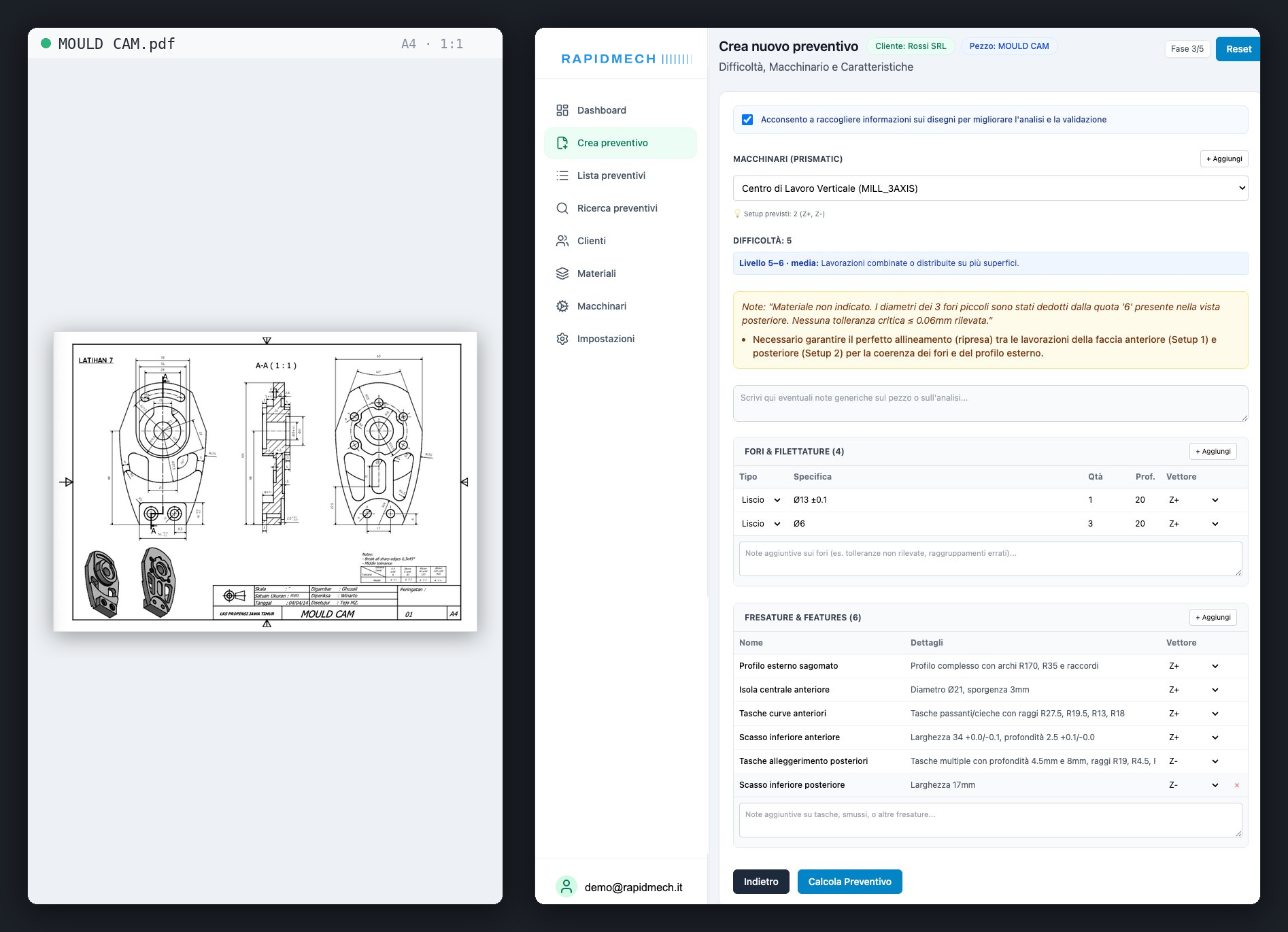Click the Larghezza 17mm details field
The image size is (1288, 932).
1032,785
